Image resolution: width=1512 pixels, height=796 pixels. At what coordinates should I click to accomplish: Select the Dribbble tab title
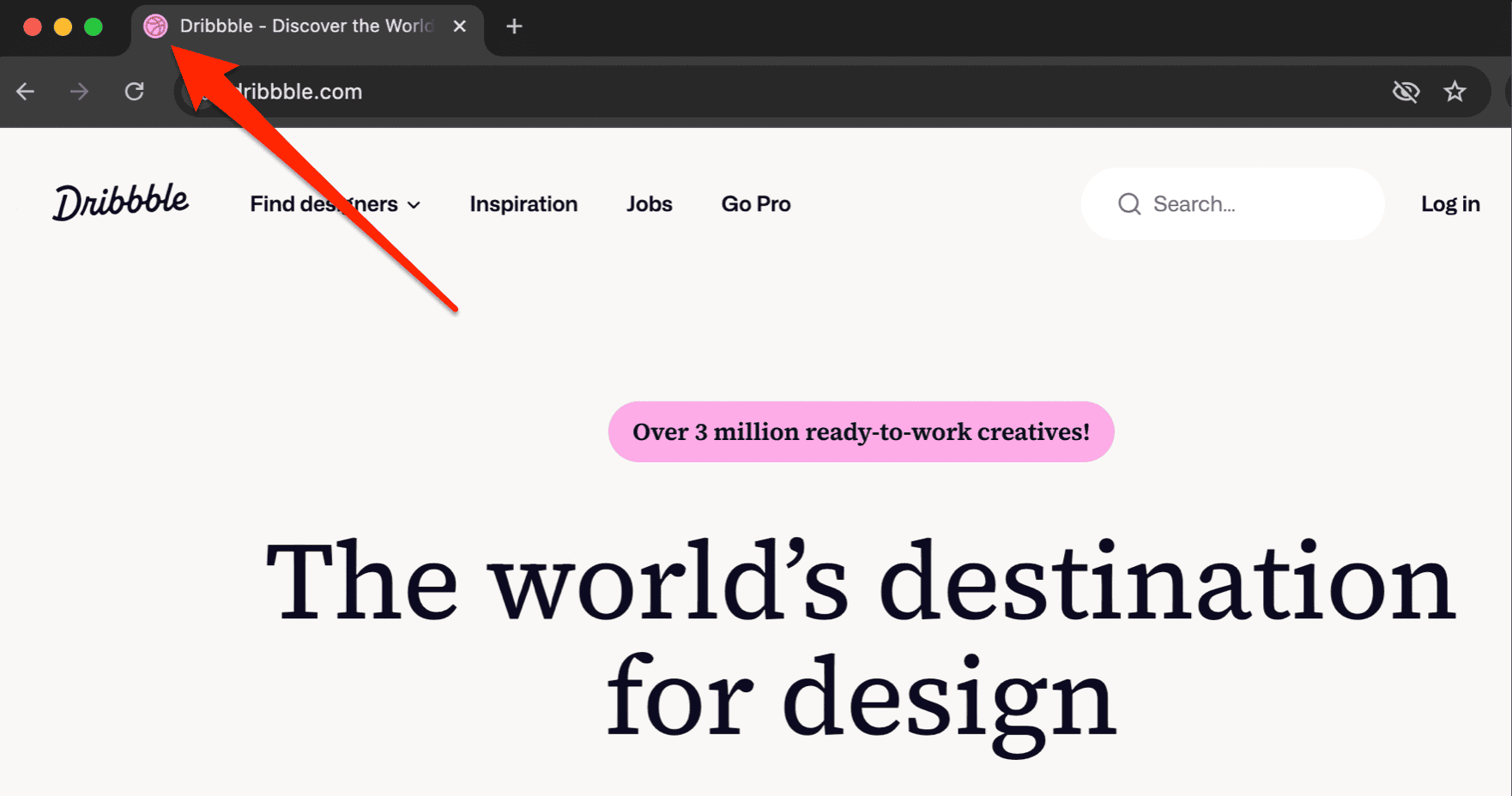pyautogui.click(x=306, y=27)
